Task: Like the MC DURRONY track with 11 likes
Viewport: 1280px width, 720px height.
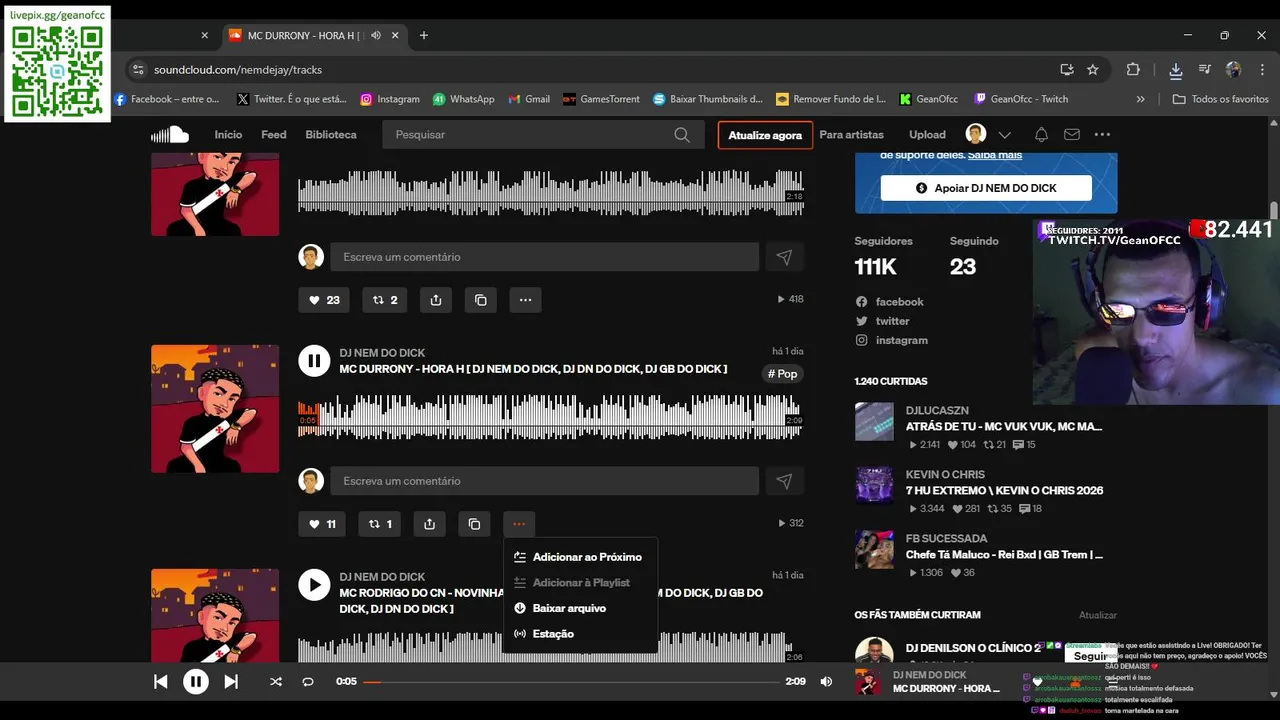Action: point(323,524)
